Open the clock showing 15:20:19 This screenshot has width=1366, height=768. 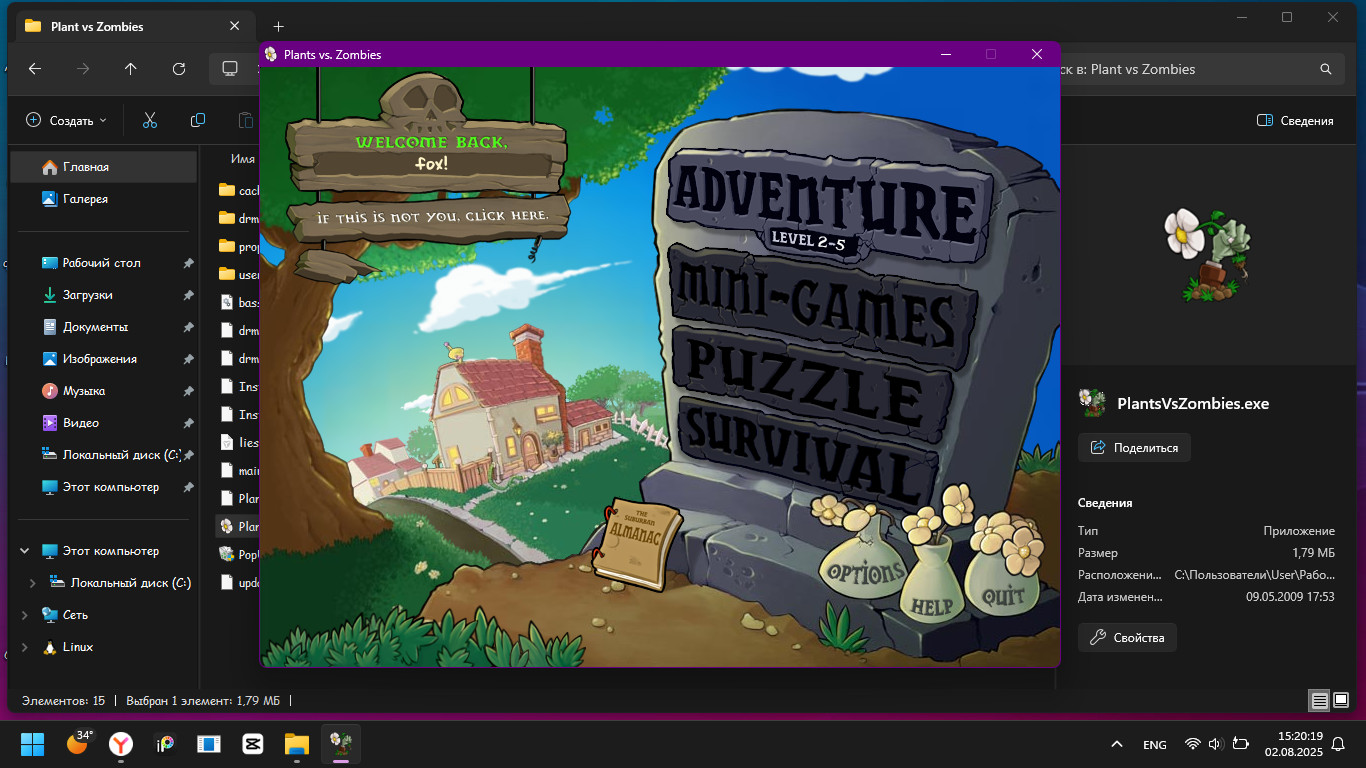pos(1294,744)
